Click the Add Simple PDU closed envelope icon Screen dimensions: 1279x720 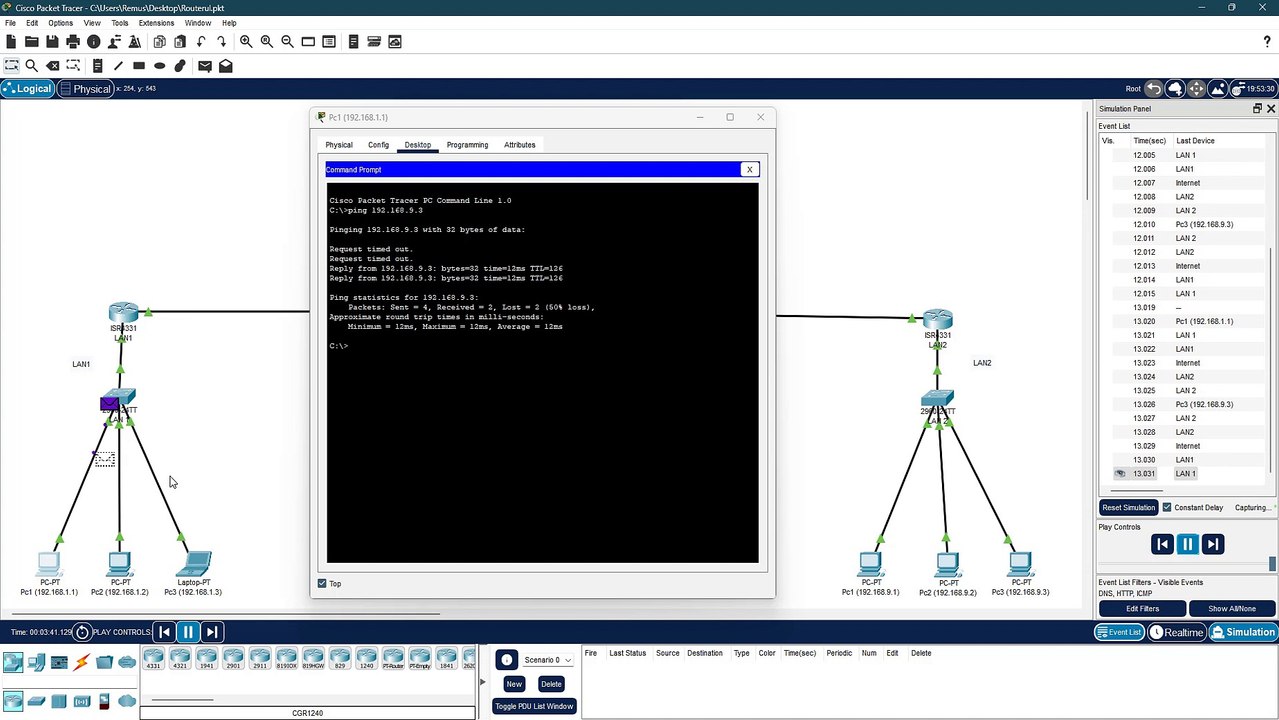pyautogui.click(x=205, y=66)
